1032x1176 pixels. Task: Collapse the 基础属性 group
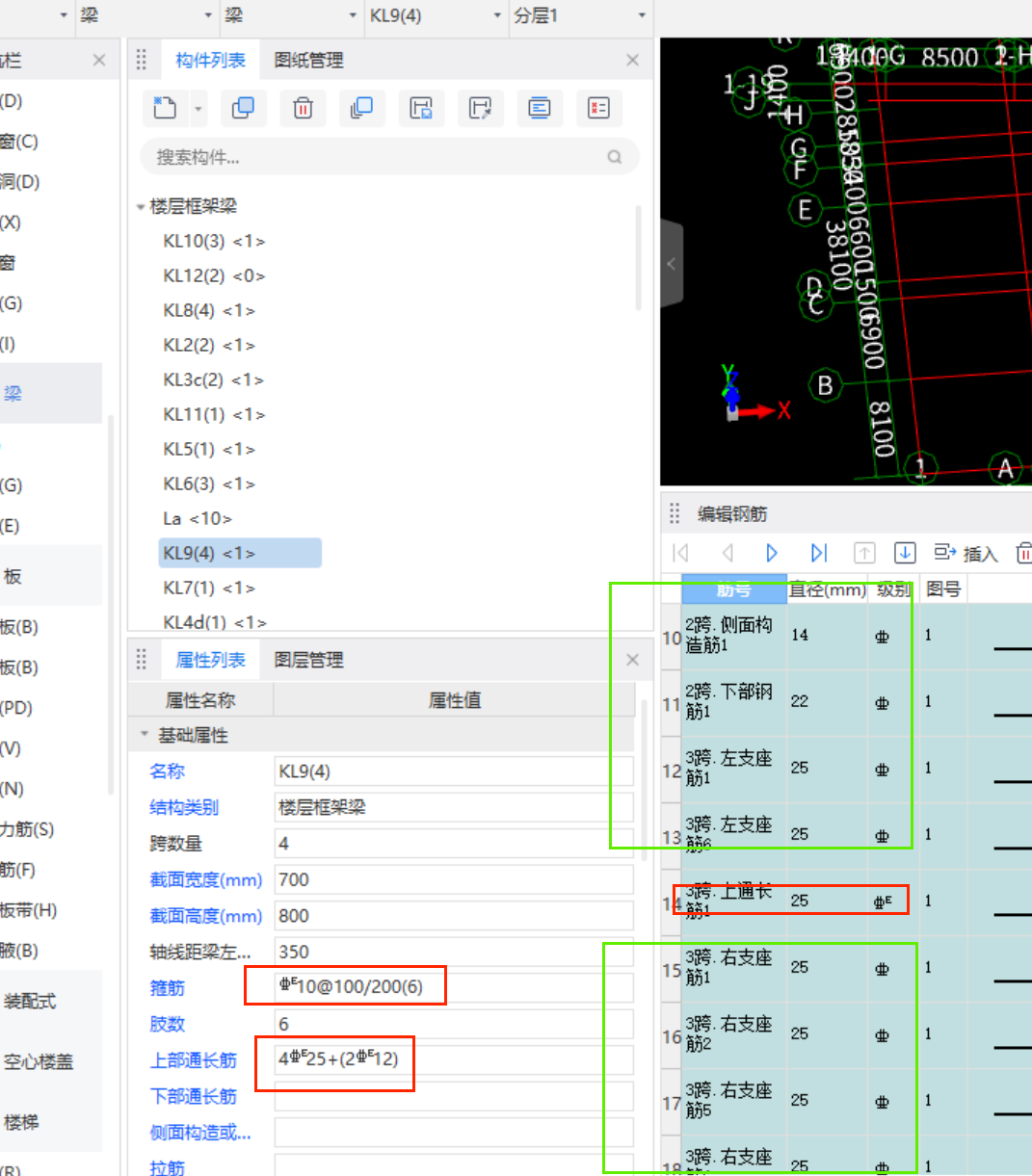[x=145, y=735]
